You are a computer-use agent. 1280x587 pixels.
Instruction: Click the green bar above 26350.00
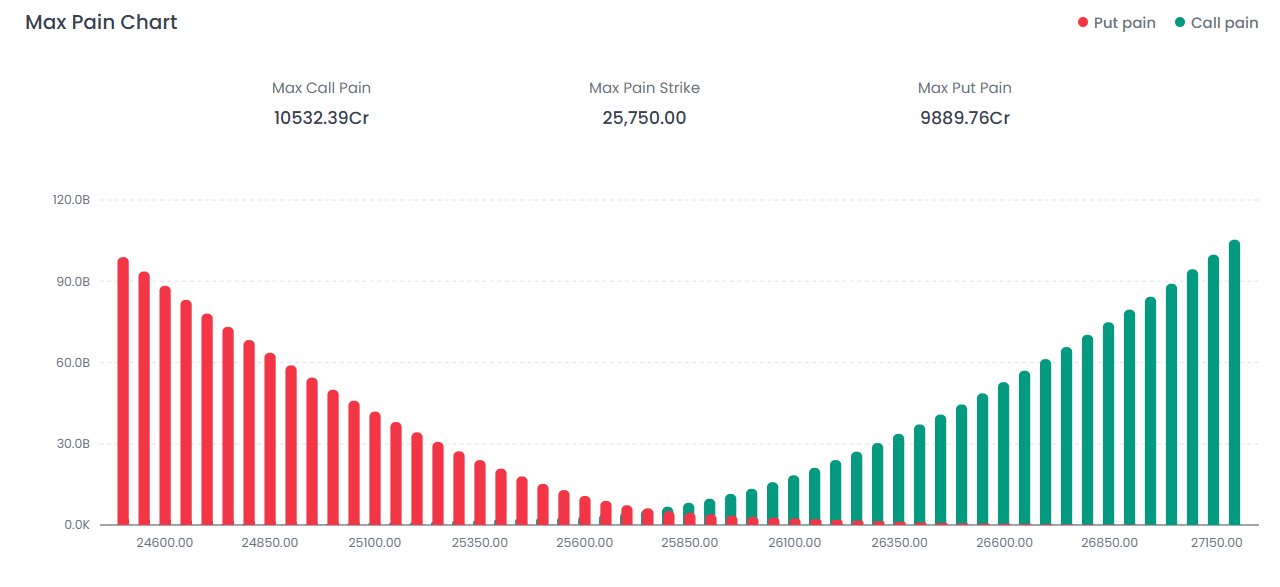point(898,479)
